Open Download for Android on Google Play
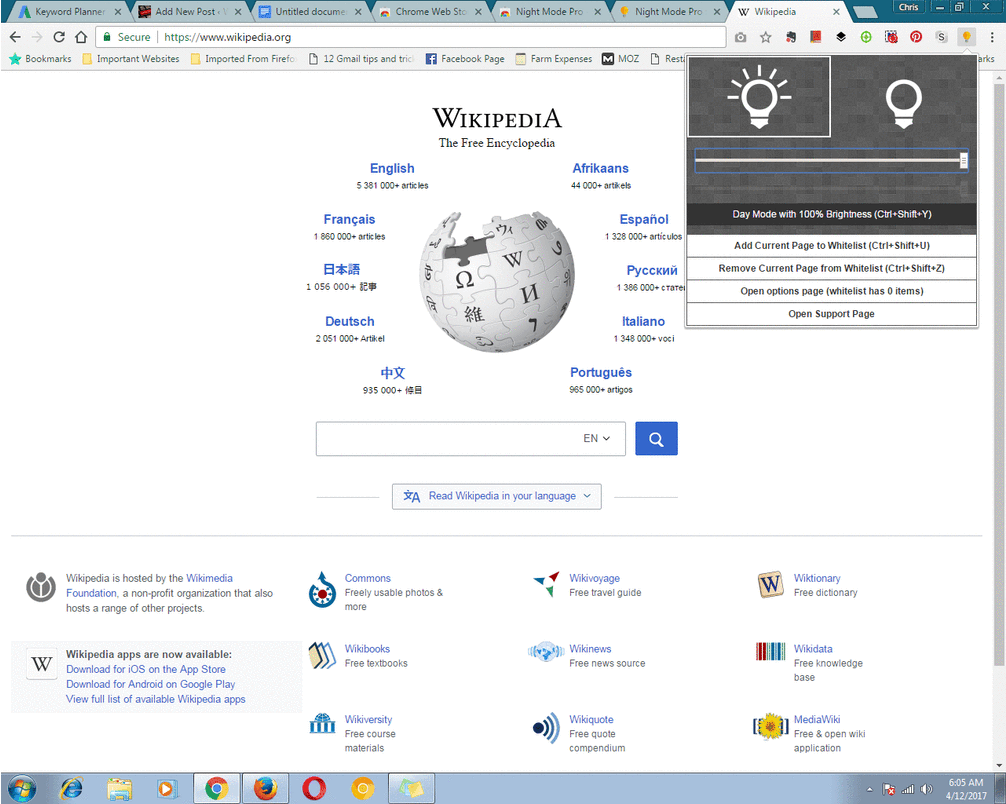 [150, 684]
